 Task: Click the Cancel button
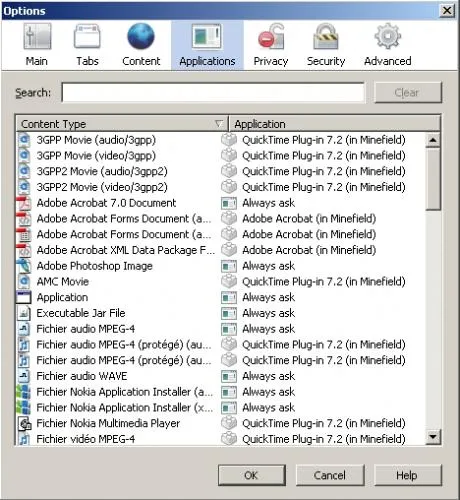click(x=330, y=475)
